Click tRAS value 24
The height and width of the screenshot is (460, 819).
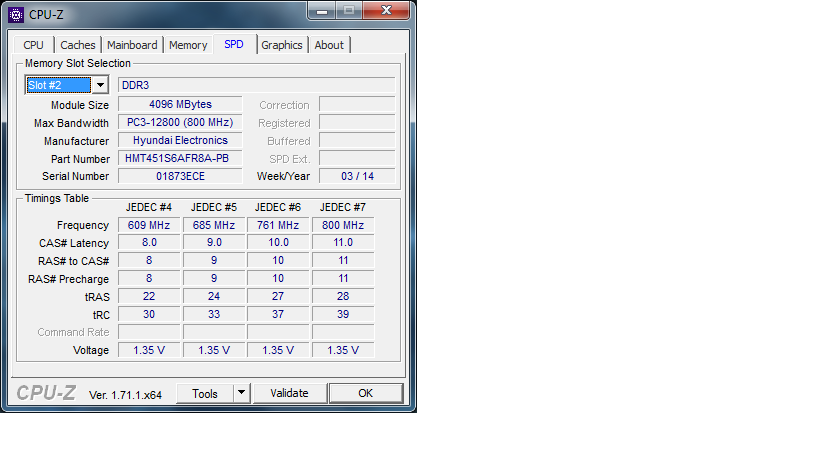pos(214,296)
